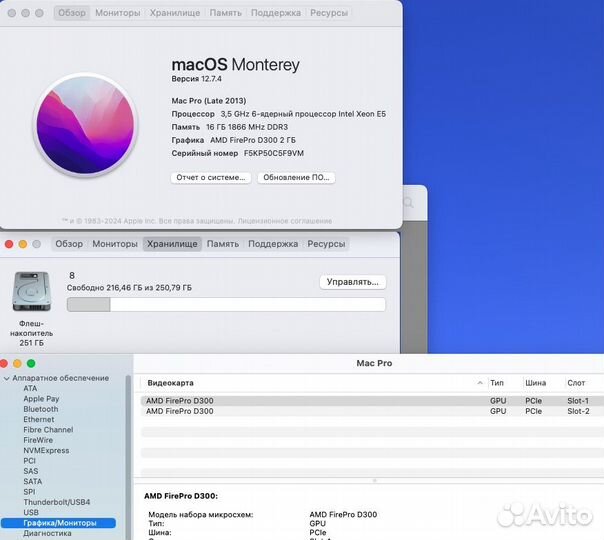Select FireWire in the hardware sidebar

(38, 440)
